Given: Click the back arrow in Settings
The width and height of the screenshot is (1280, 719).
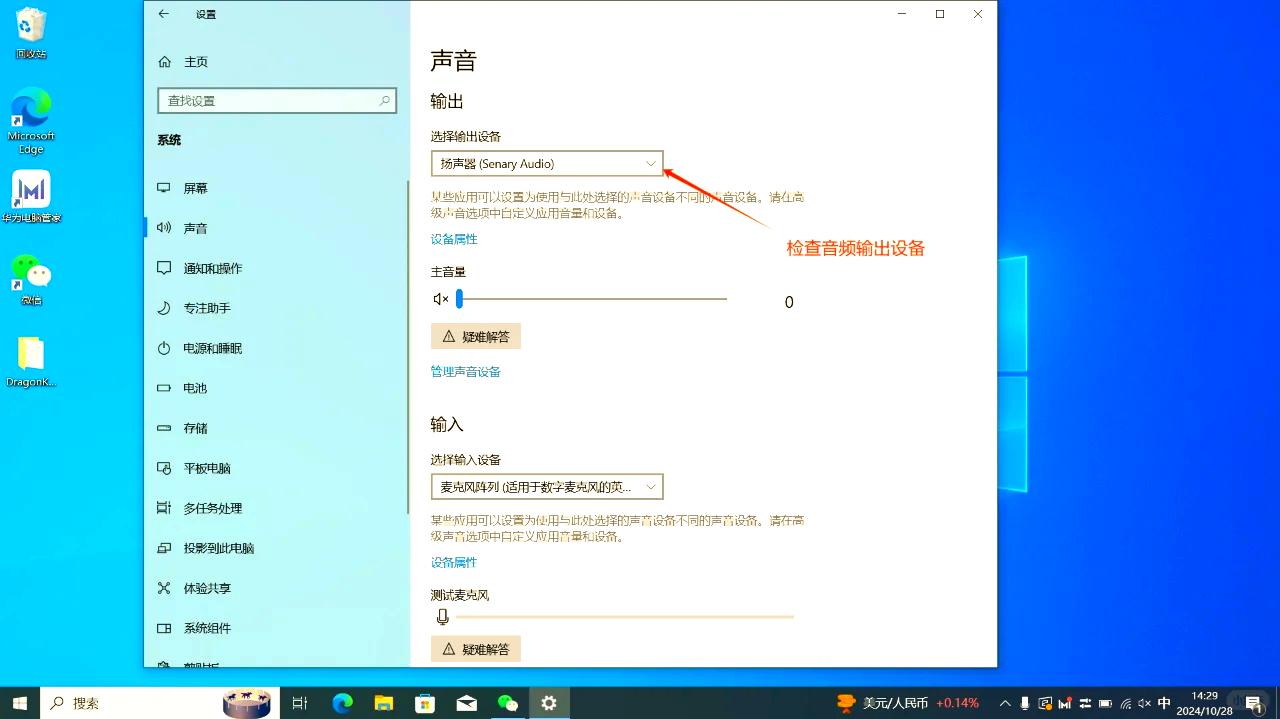Looking at the screenshot, I should 164,14.
